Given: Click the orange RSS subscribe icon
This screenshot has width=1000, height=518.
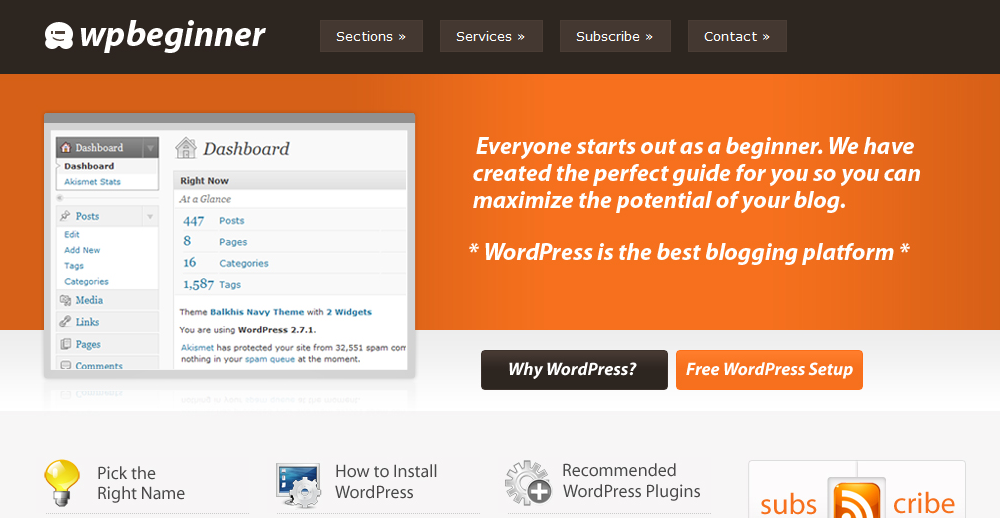Looking at the screenshot, I should coord(857,498).
